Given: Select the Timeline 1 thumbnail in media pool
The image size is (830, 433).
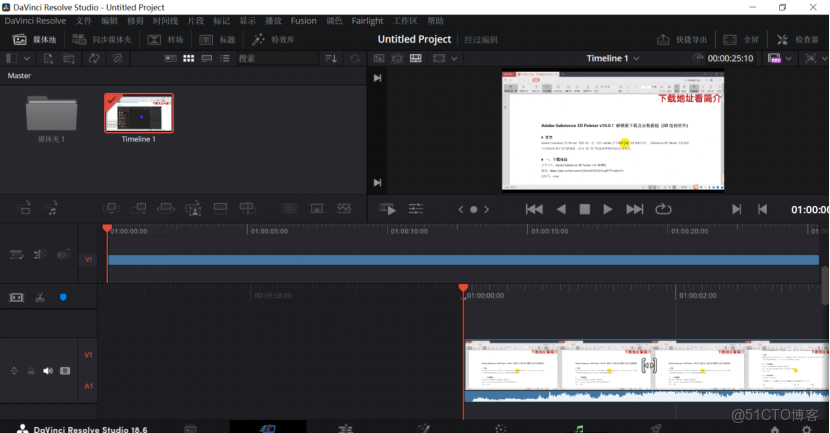Looking at the screenshot, I should 139,114.
